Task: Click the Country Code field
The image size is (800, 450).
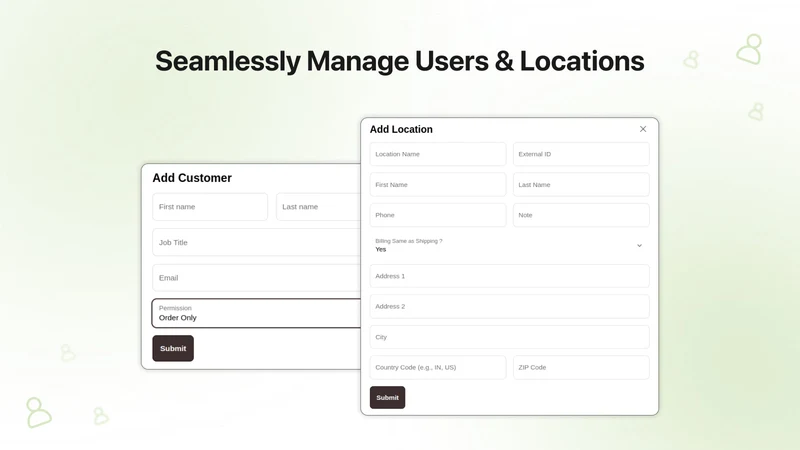Action: (x=438, y=367)
